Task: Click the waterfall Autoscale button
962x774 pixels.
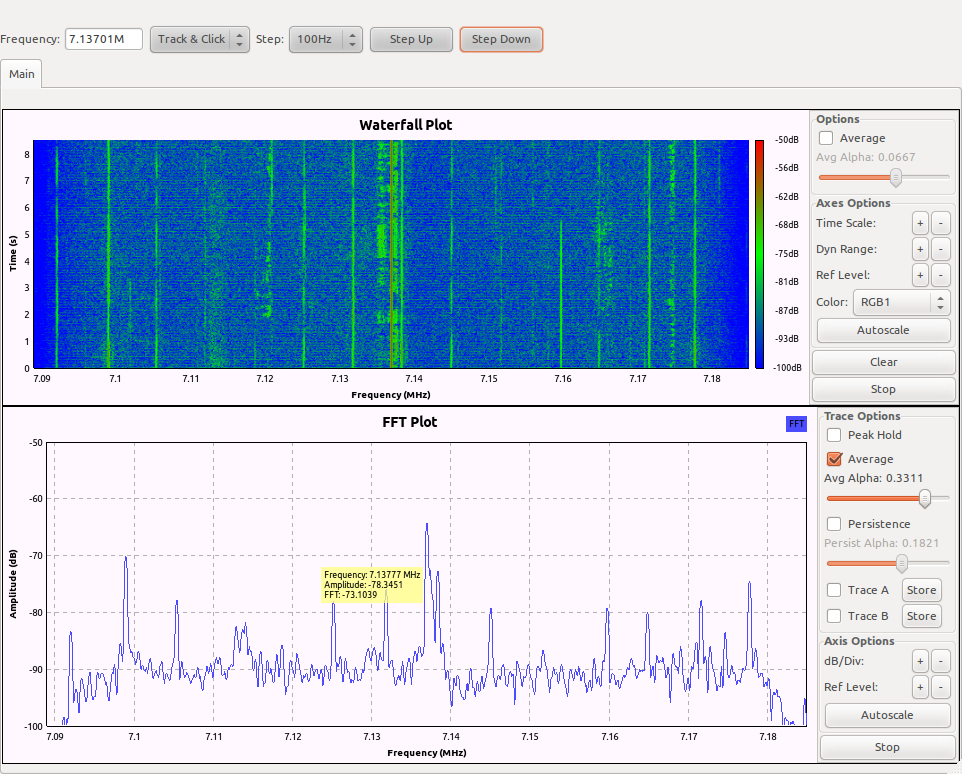Action: click(883, 331)
